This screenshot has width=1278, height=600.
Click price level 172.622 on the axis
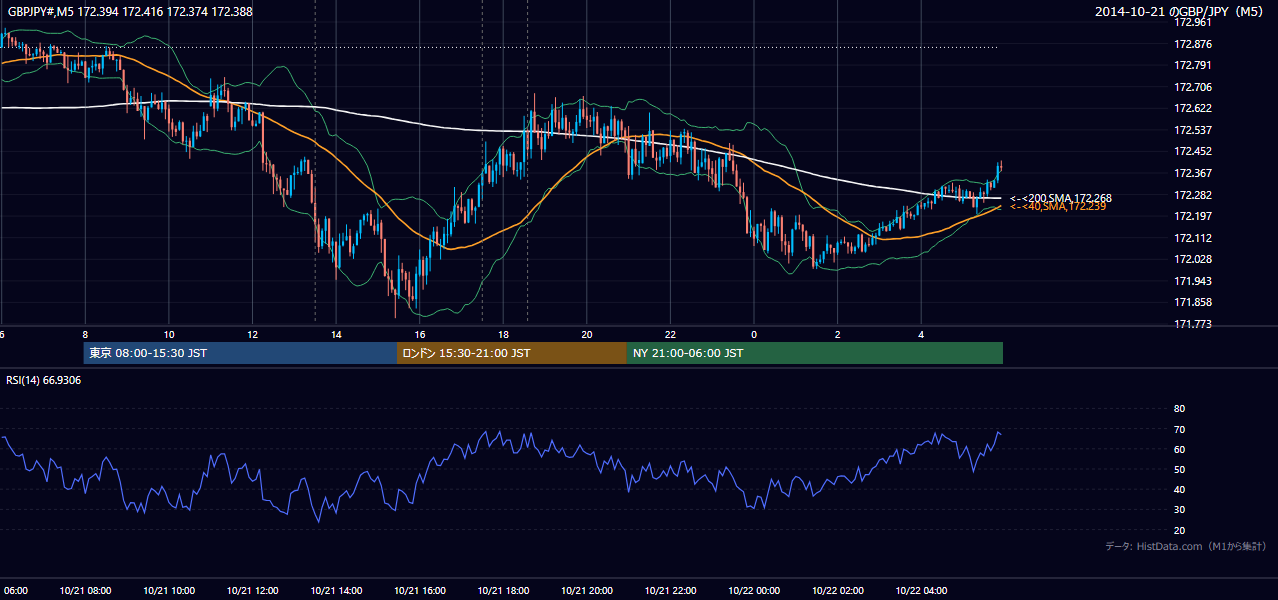1193,108
